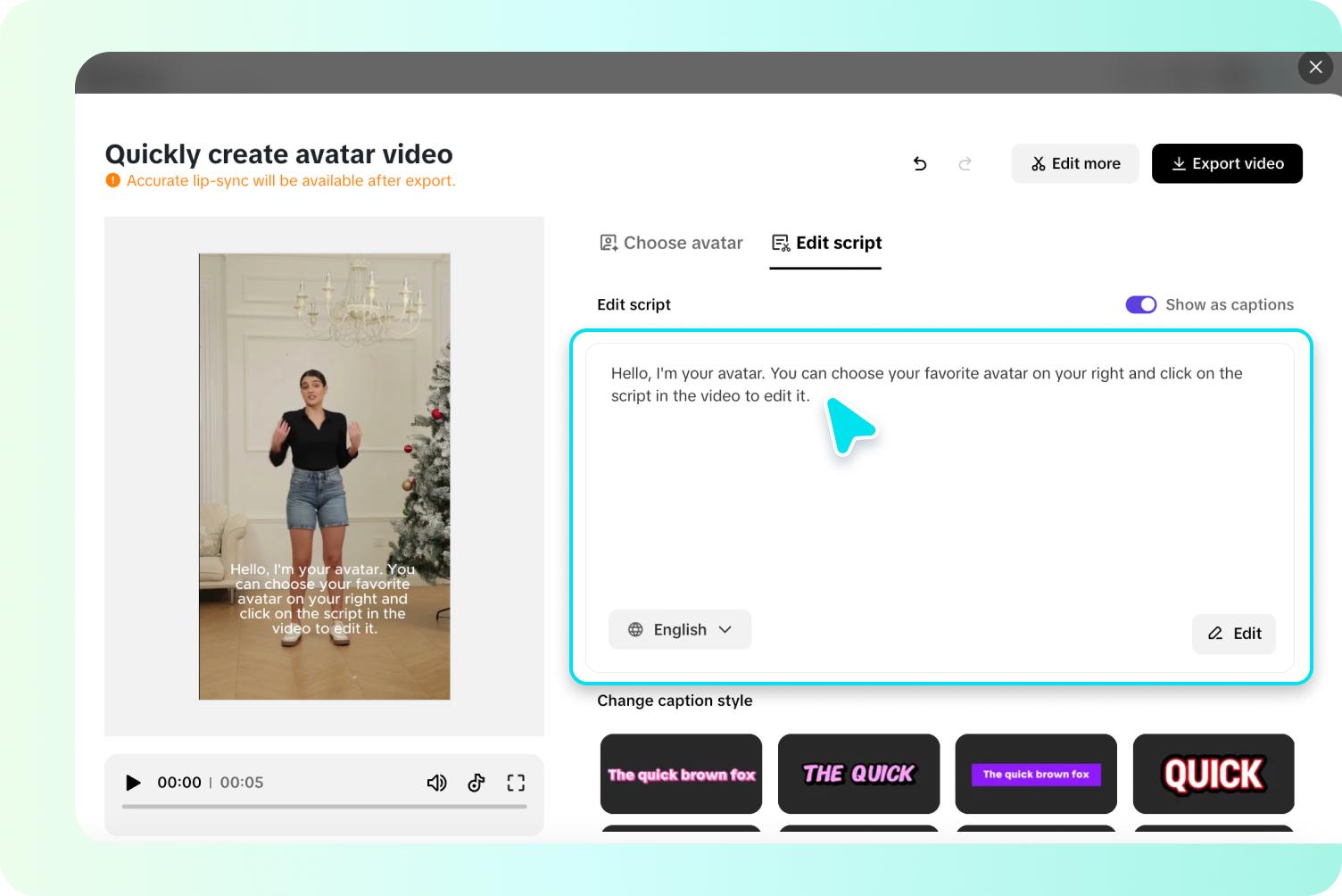Viewport: 1342px width, 896px height.
Task: Mute audio with the speaker icon
Action: [x=437, y=783]
